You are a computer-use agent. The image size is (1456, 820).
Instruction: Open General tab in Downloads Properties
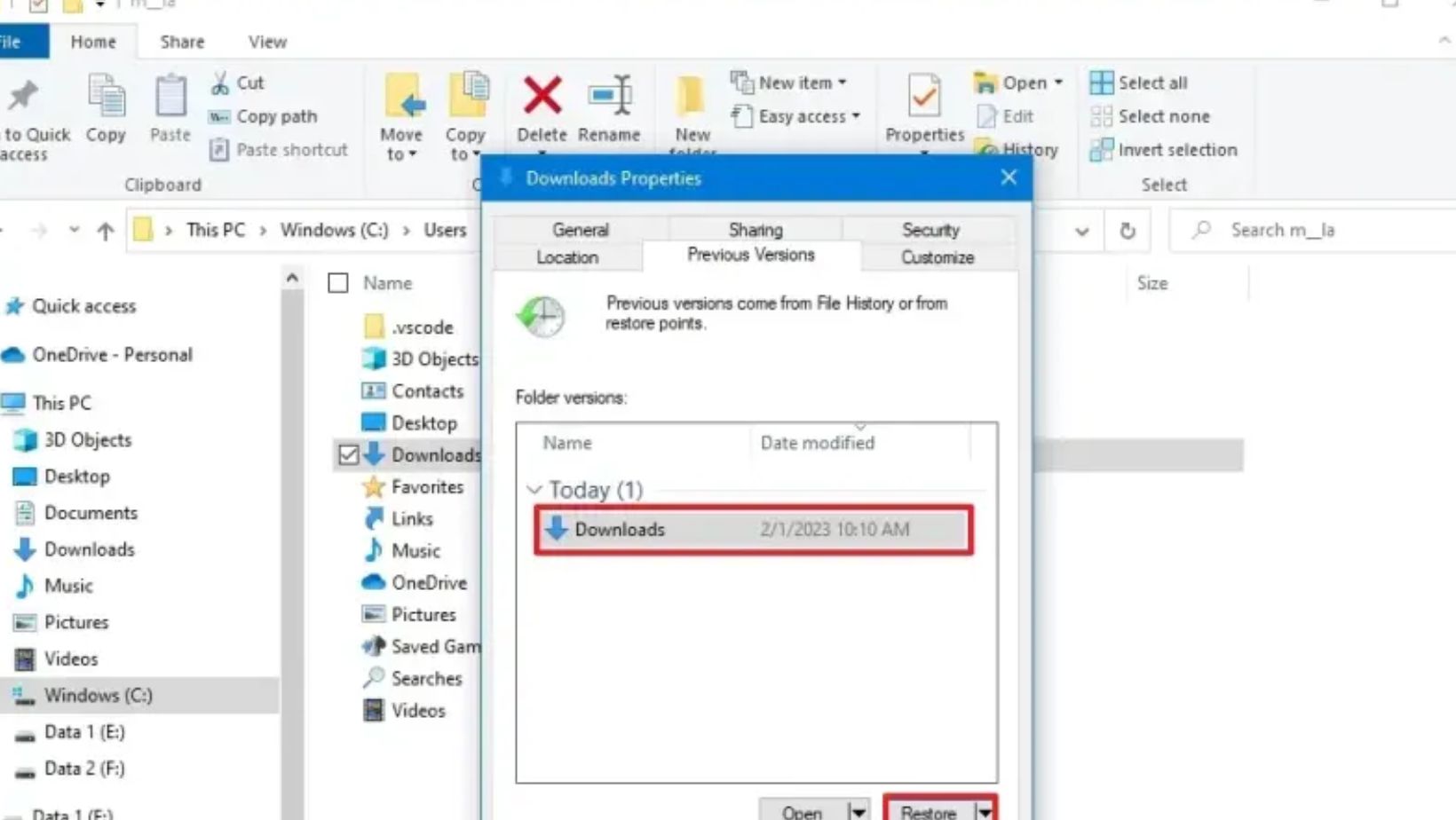coord(581,230)
